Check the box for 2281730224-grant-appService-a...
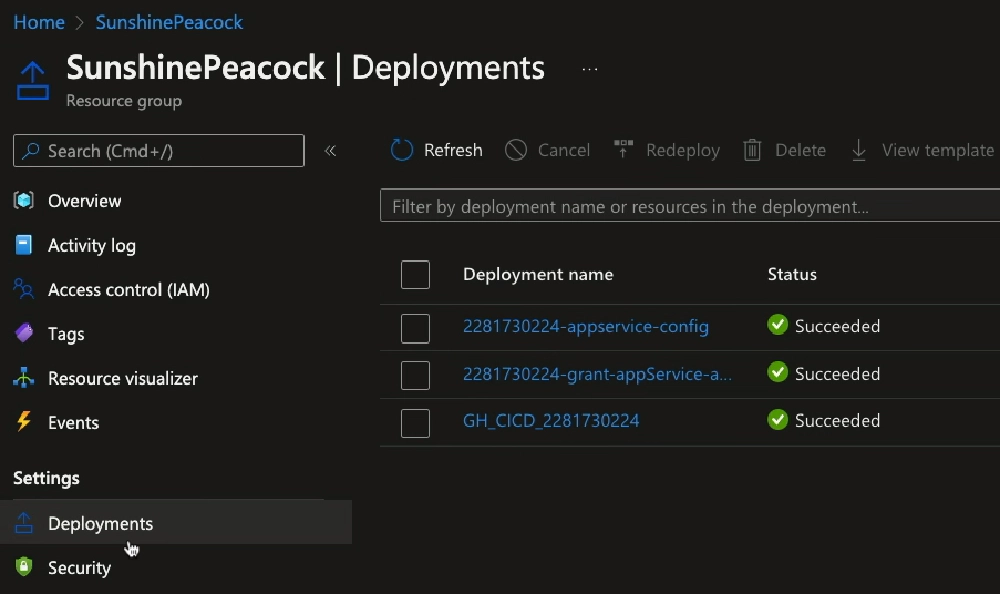1000x594 pixels. 415,375
